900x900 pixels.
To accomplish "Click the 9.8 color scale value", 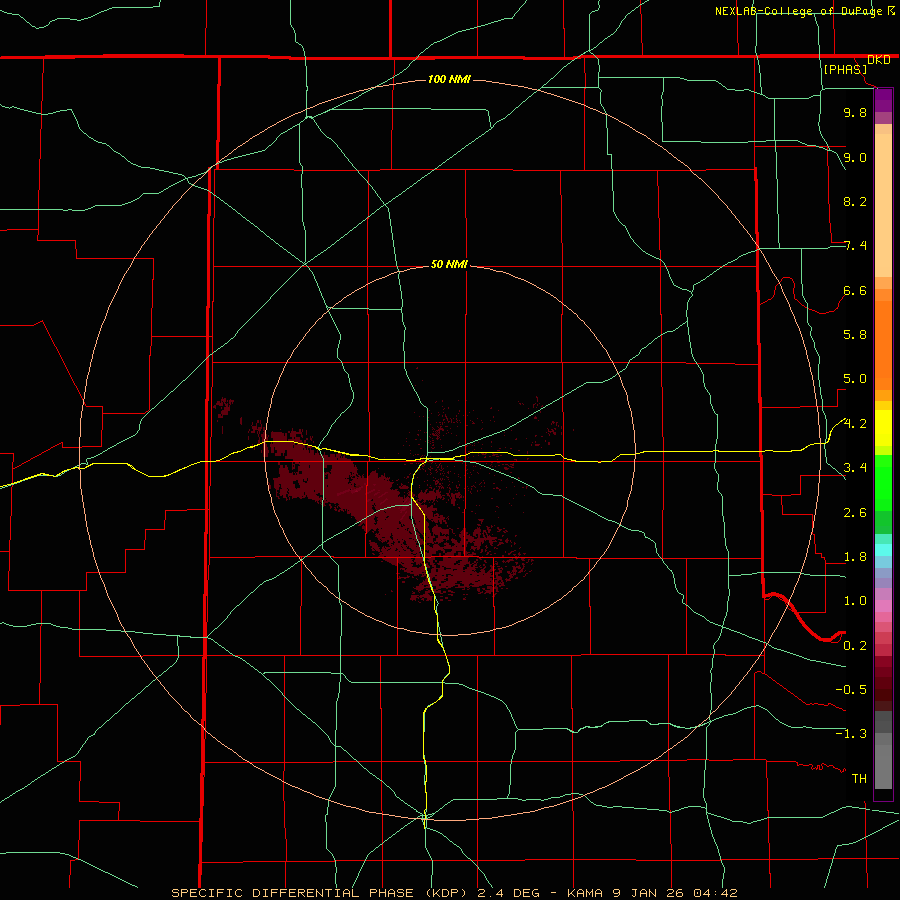I will pos(855,112).
